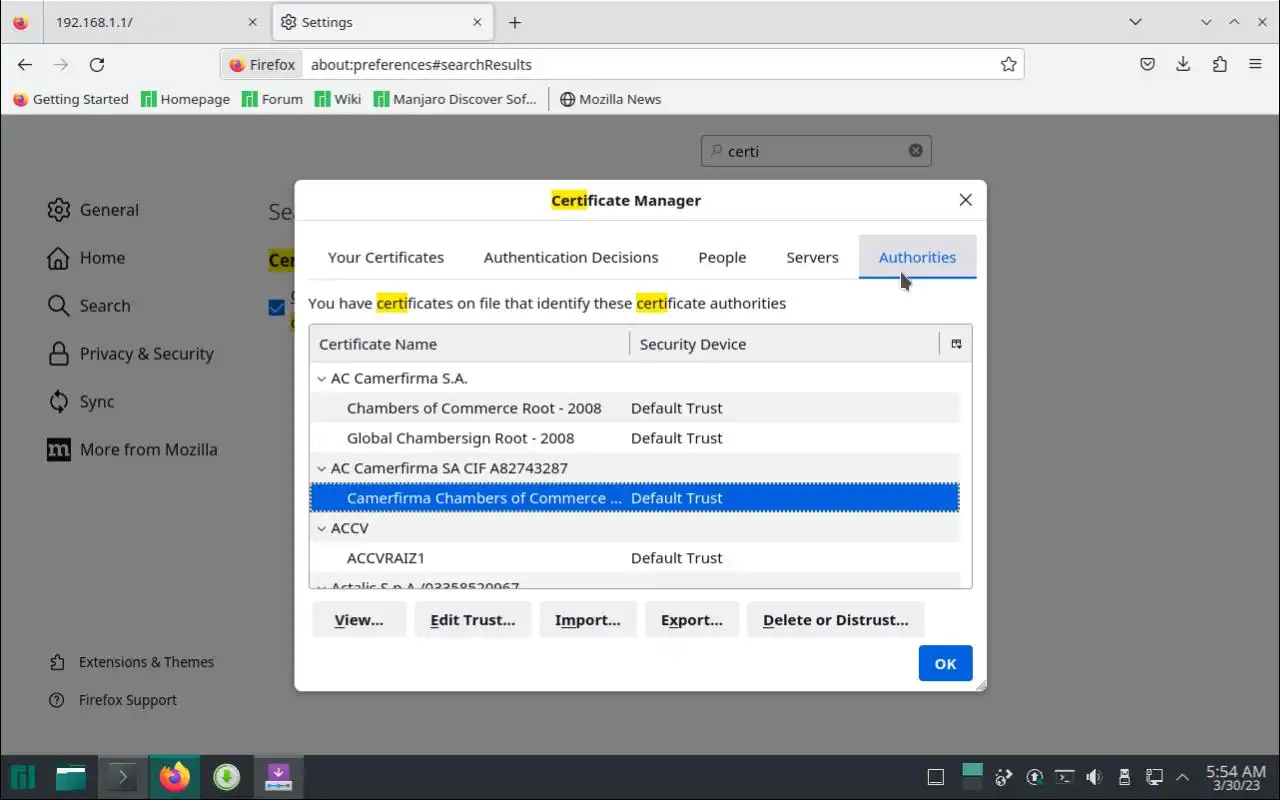Select the Authorities tab
This screenshot has width=1280, height=800.
(917, 257)
